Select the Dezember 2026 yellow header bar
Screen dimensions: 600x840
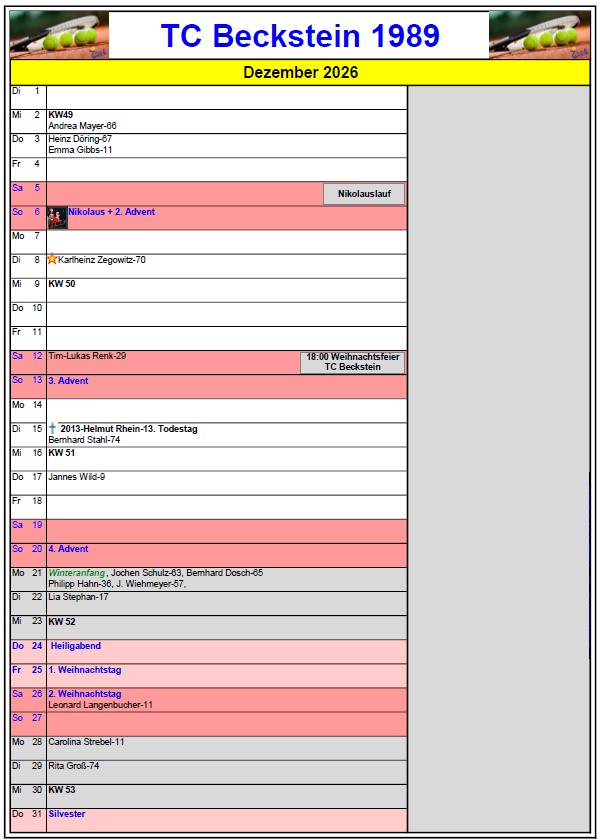pos(300,73)
